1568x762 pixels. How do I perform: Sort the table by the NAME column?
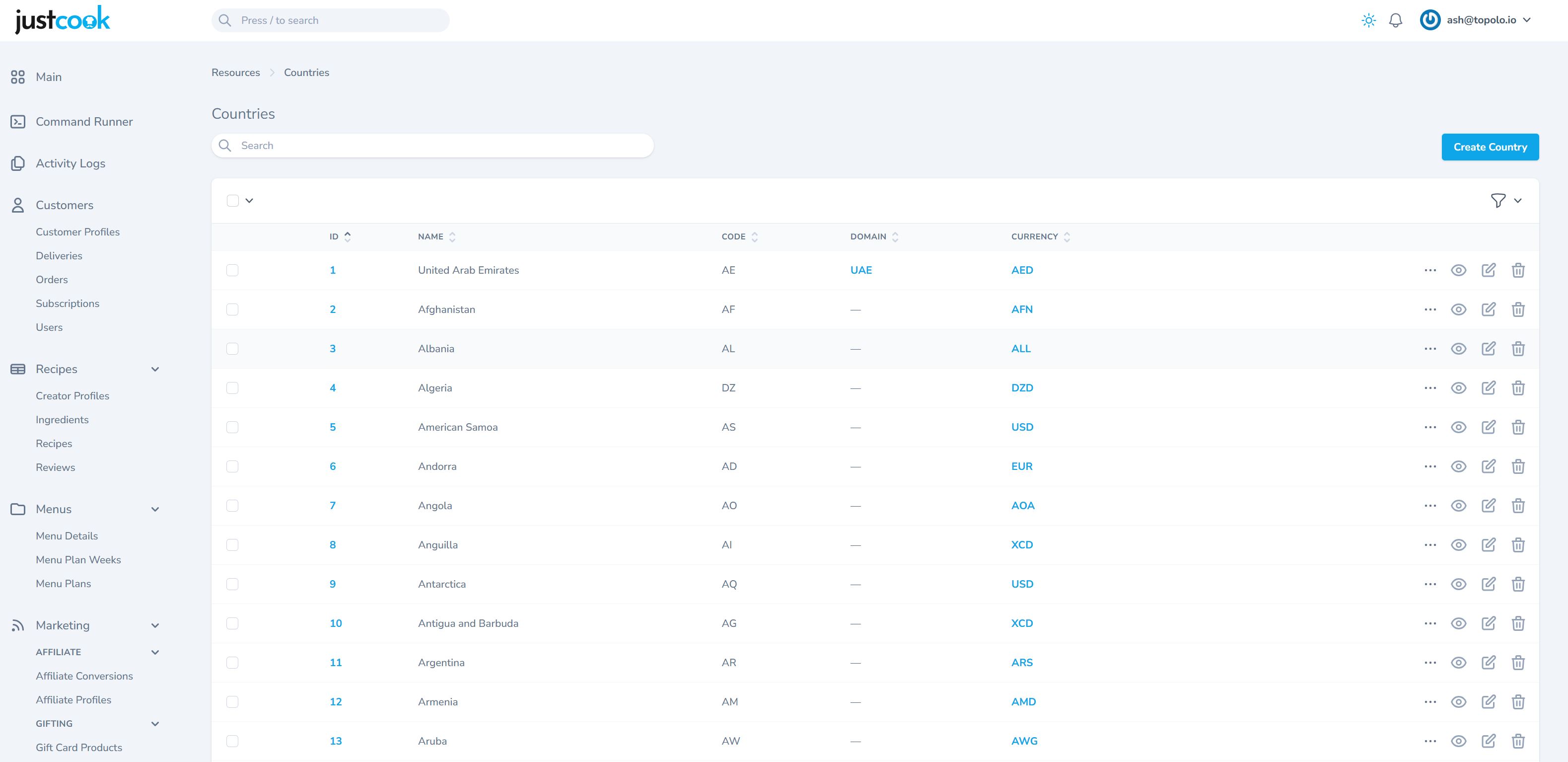[x=452, y=236]
